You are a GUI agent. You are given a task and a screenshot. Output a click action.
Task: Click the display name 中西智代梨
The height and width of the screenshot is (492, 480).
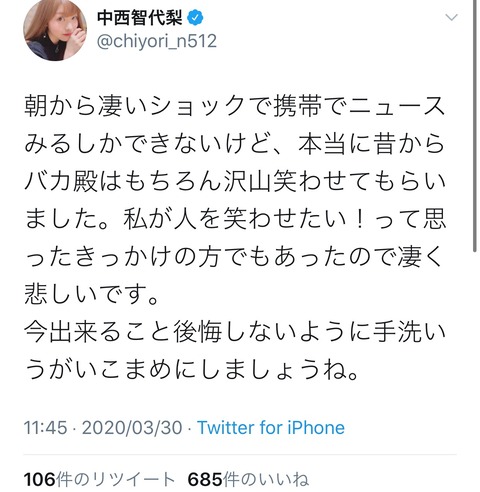click(140, 18)
